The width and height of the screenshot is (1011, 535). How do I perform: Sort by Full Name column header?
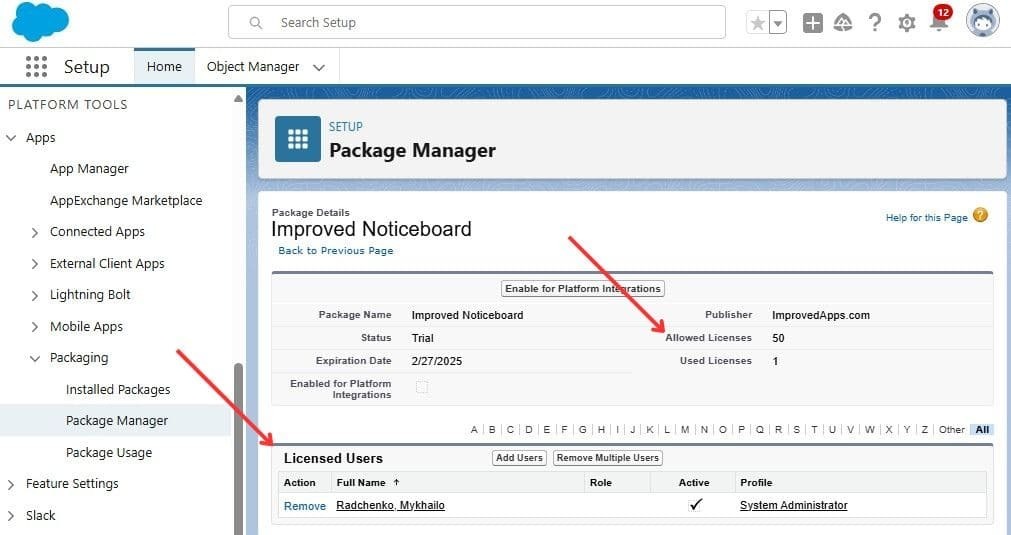click(361, 482)
